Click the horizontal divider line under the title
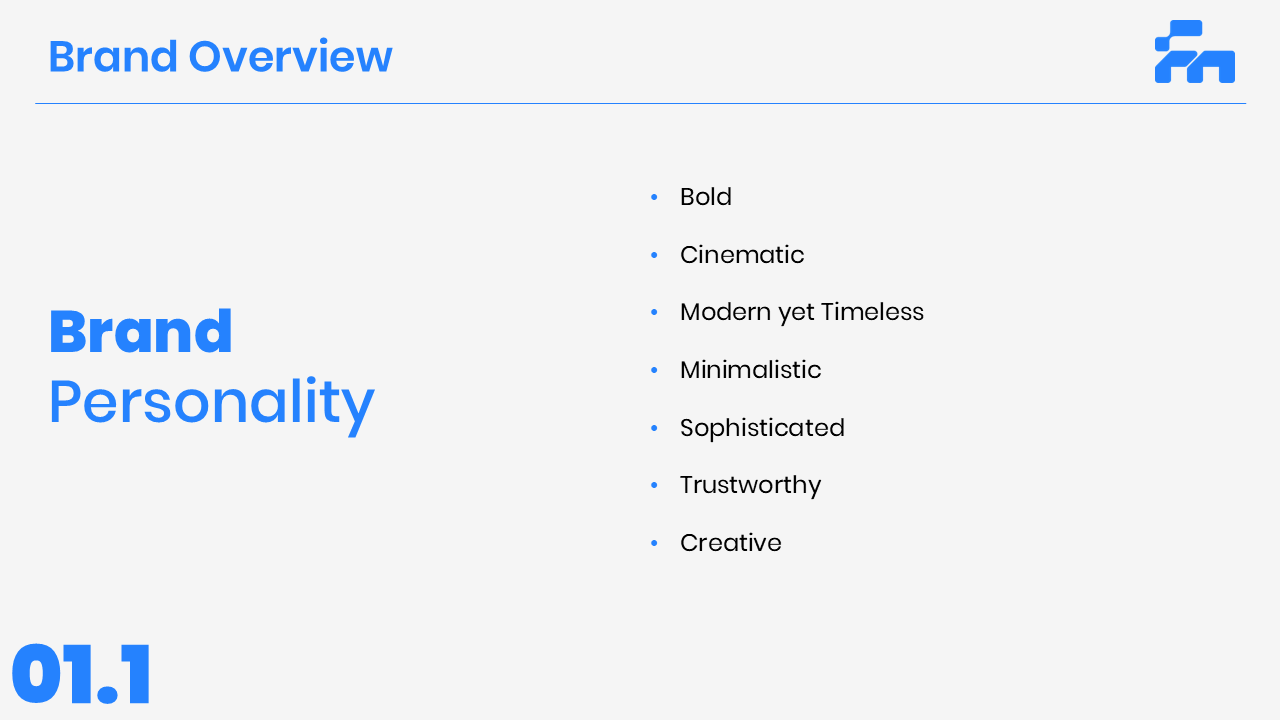Image resolution: width=1280 pixels, height=720 pixels. click(x=640, y=103)
